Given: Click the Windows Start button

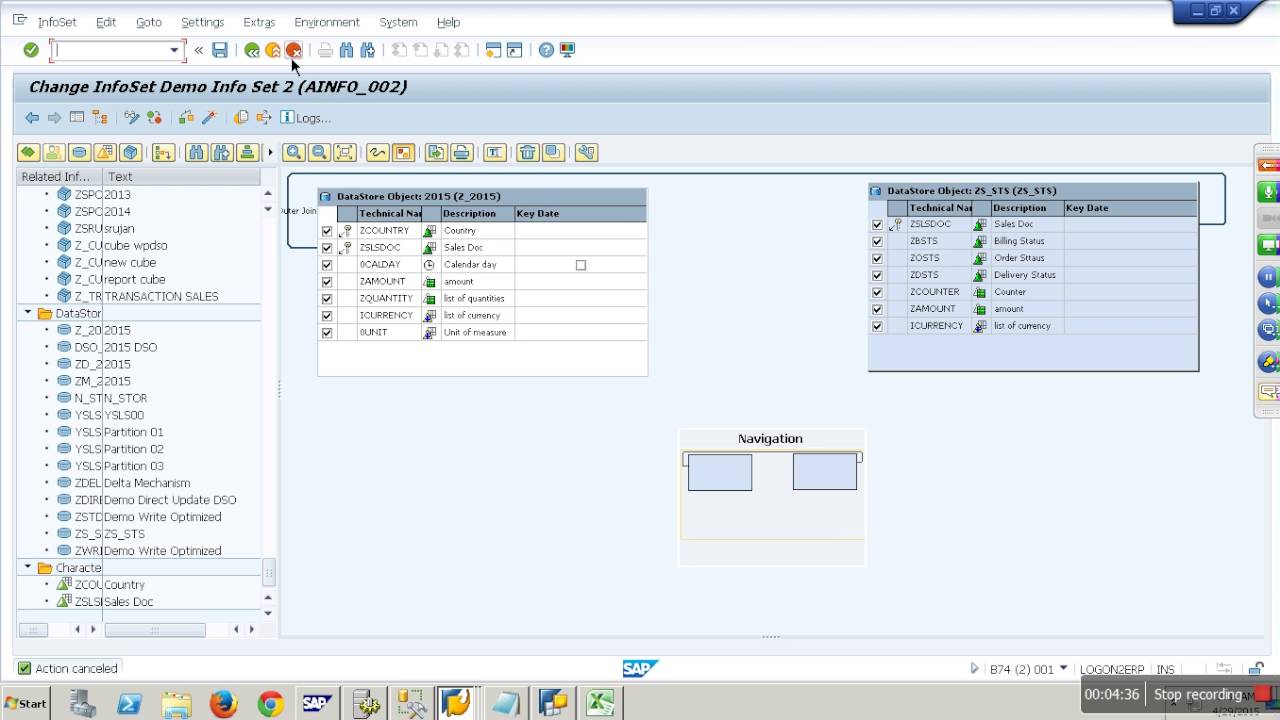Looking at the screenshot, I should (x=25, y=703).
